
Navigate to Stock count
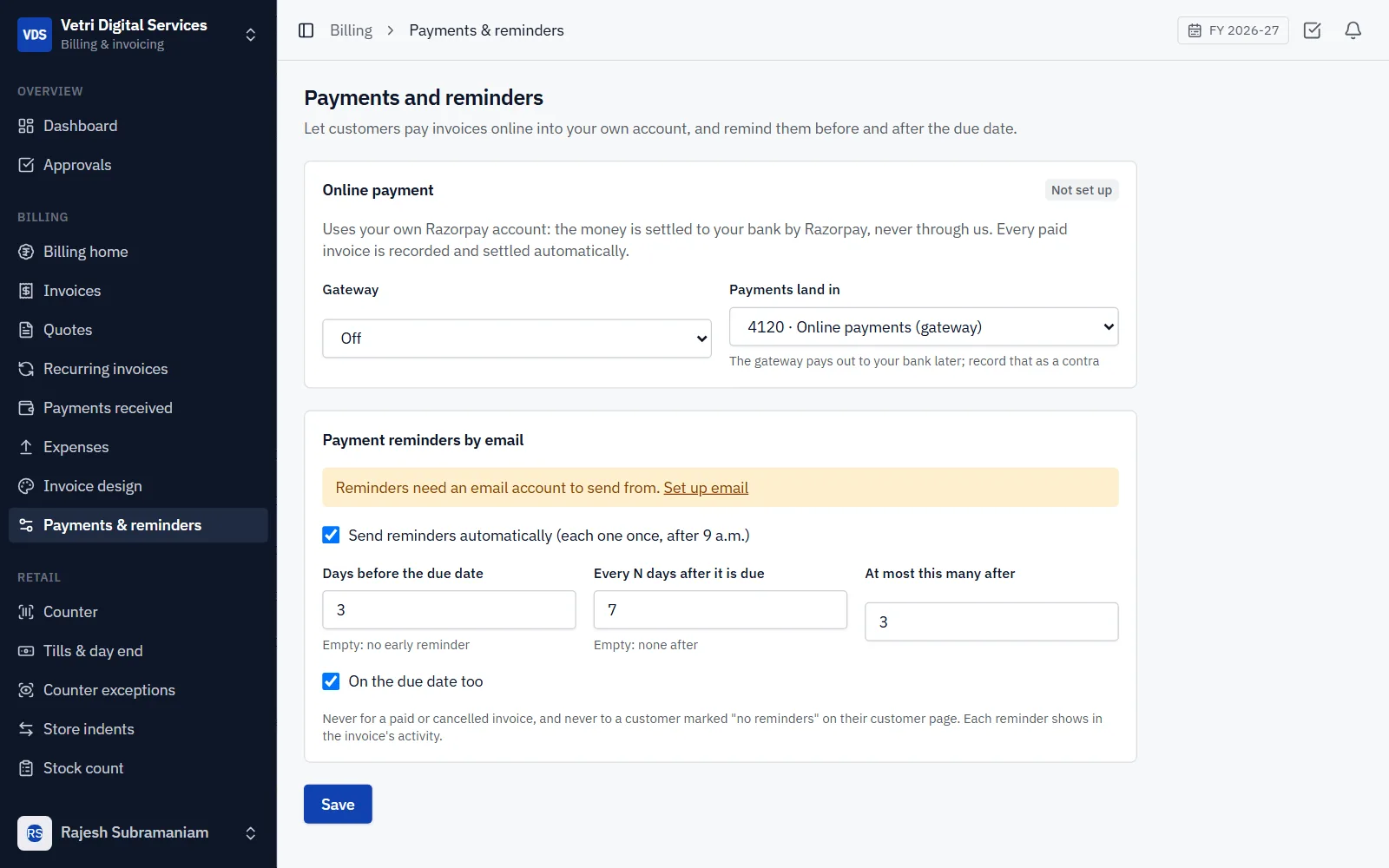(x=138, y=768)
